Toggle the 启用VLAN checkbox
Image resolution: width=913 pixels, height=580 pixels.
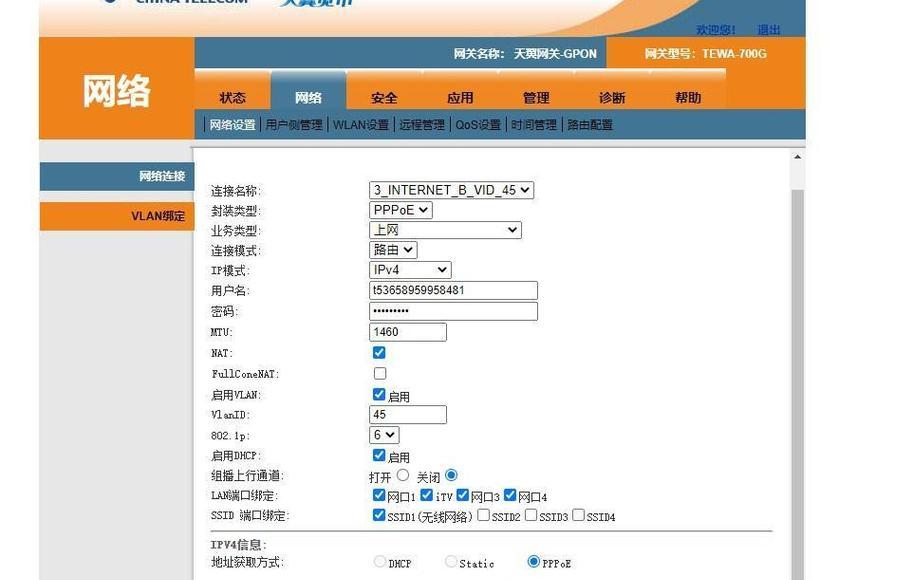point(379,394)
